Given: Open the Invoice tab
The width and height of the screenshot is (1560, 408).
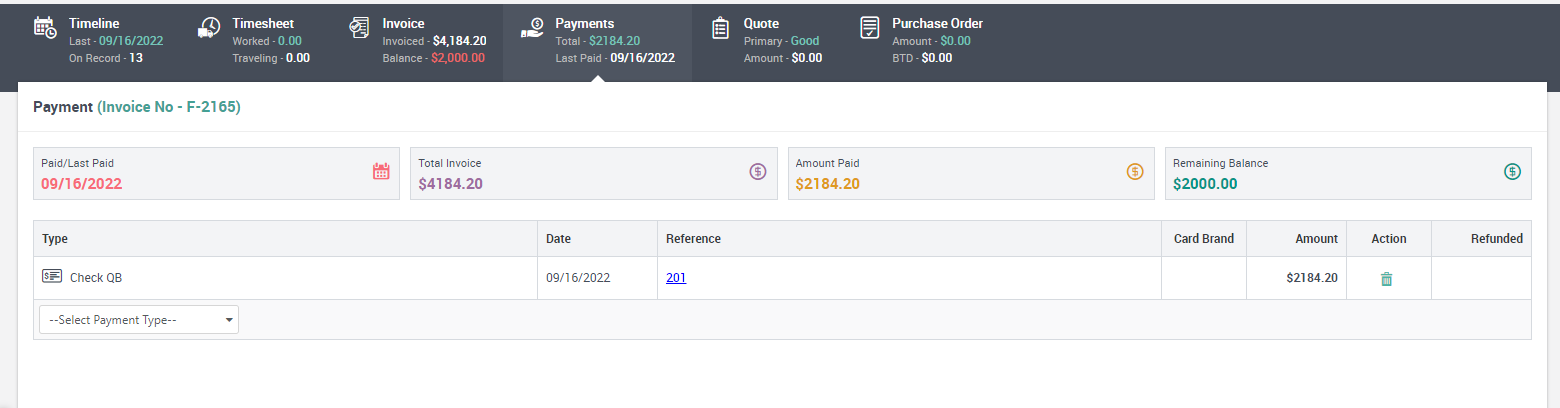Looking at the screenshot, I should tap(417, 41).
